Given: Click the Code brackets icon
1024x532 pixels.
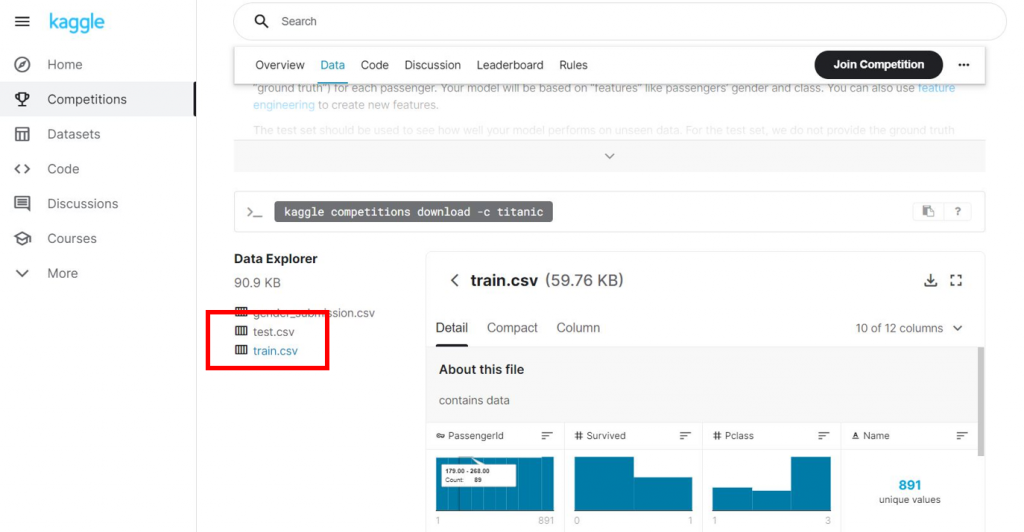Looking at the screenshot, I should pyautogui.click(x=22, y=169).
